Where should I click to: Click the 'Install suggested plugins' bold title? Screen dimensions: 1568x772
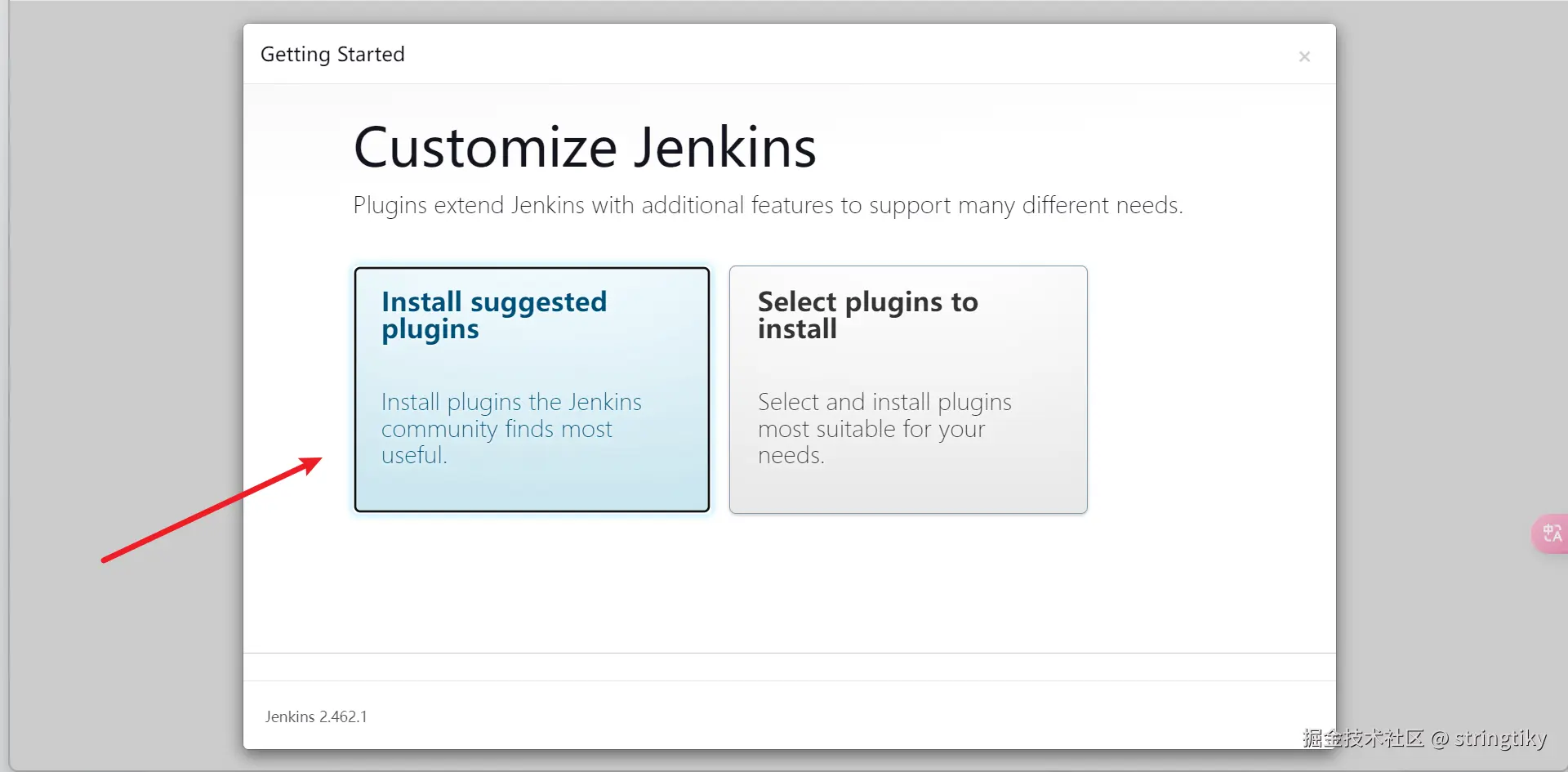point(493,315)
